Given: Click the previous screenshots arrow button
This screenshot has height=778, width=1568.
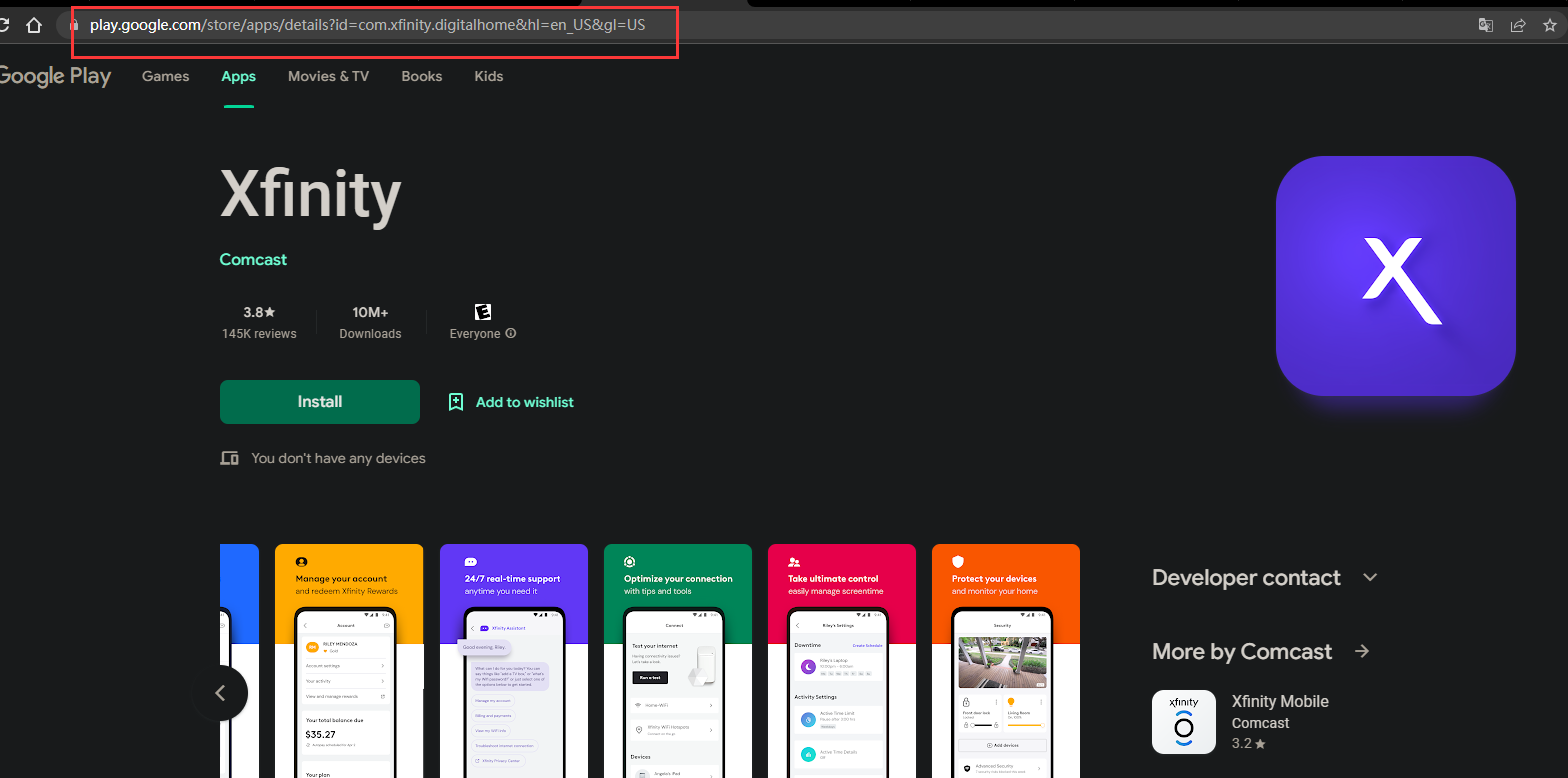Looking at the screenshot, I should click(x=220, y=693).
